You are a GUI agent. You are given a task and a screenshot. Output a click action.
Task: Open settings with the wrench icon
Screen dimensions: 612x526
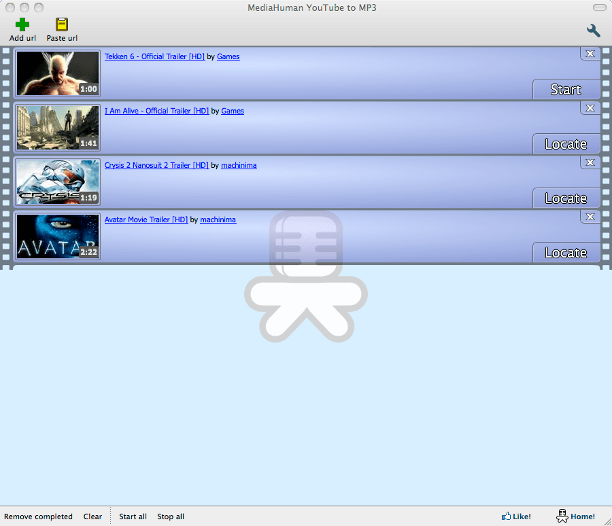(x=593, y=30)
